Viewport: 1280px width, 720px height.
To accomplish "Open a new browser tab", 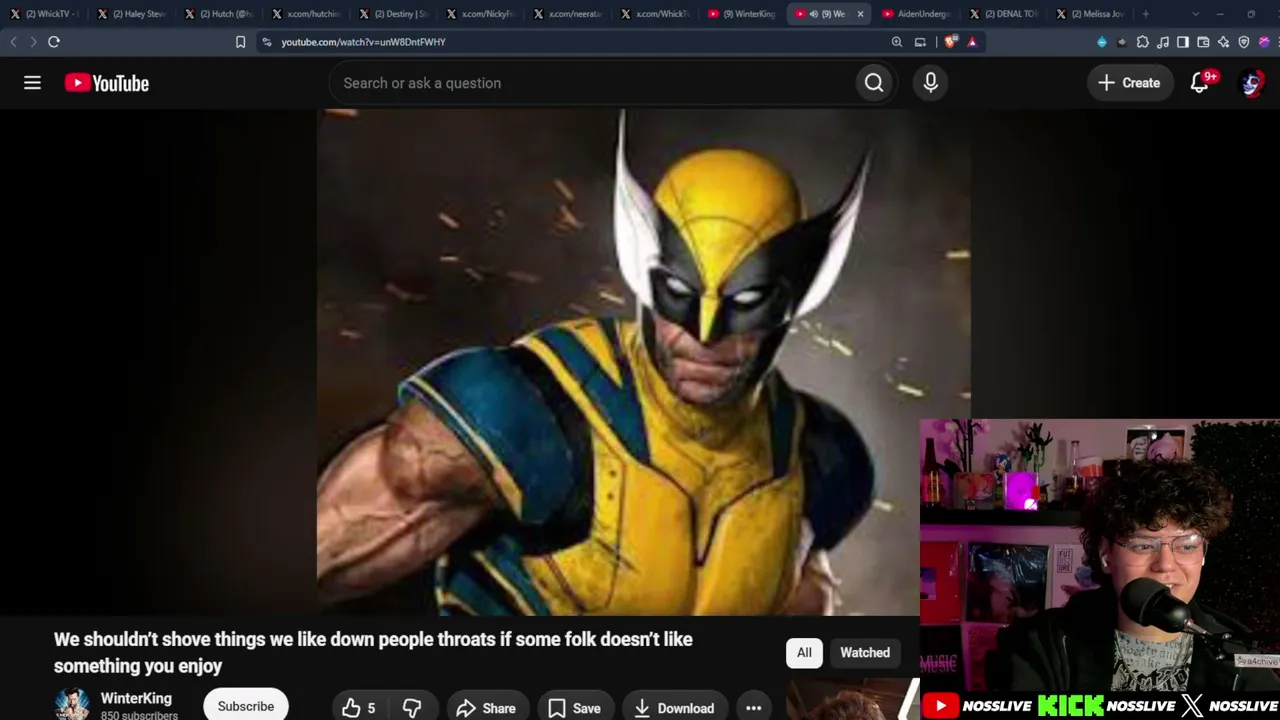I will point(1146,14).
